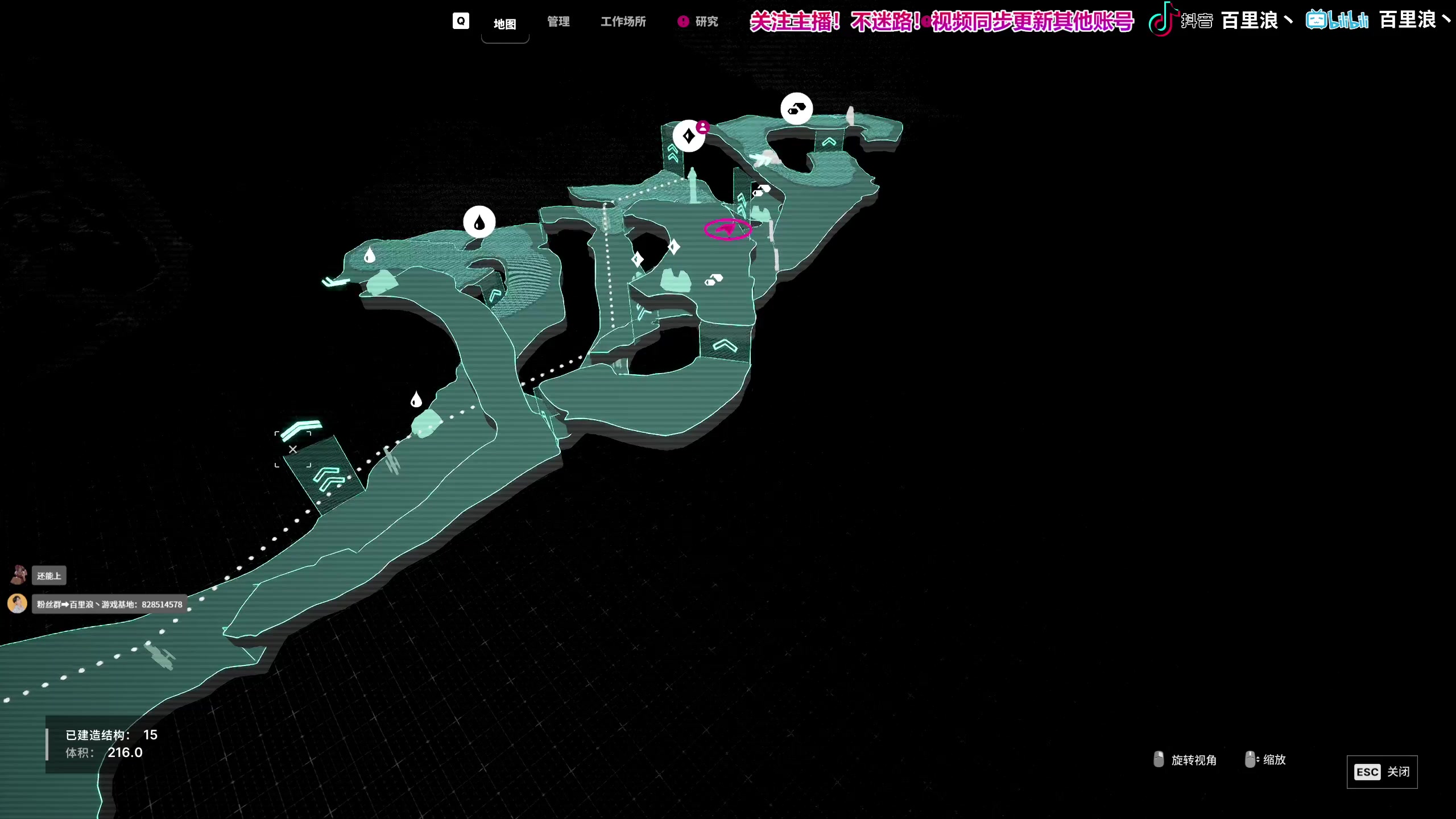Select light building shape beside hexagon resource marker
This screenshot has width=1456, height=819.
coord(676,280)
